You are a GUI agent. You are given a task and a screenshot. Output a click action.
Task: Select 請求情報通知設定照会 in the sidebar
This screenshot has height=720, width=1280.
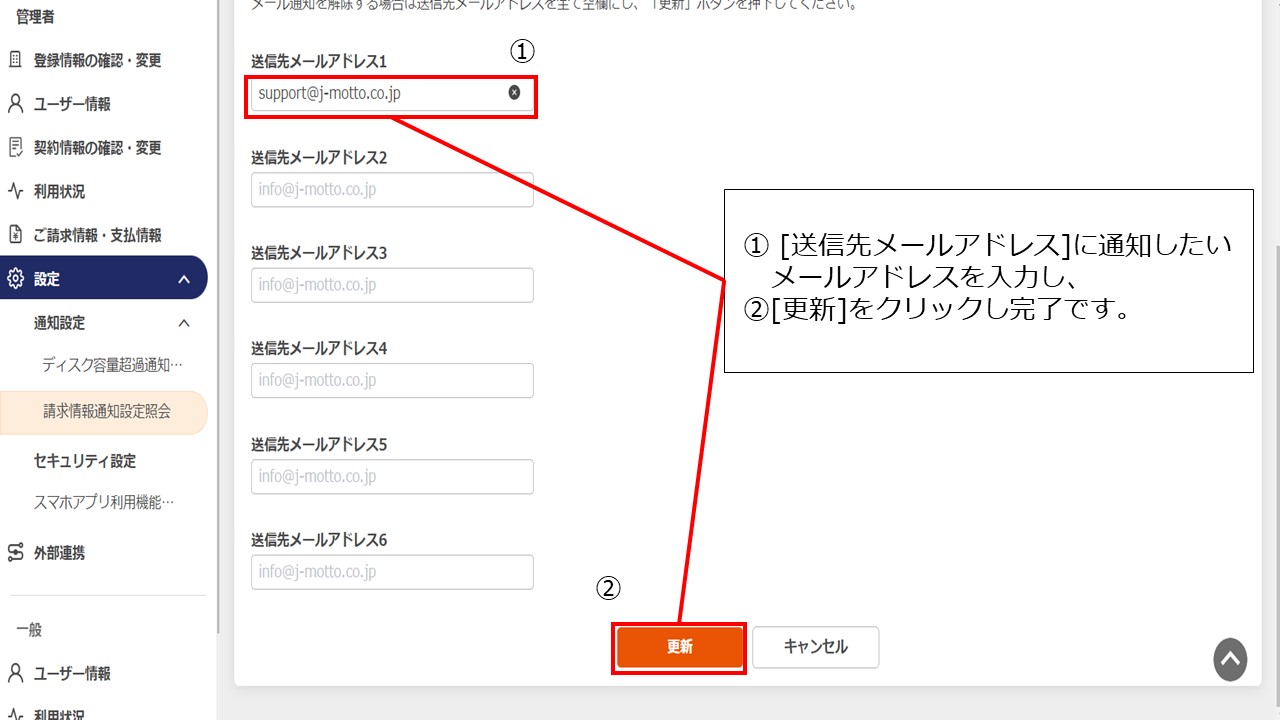click(x=106, y=411)
